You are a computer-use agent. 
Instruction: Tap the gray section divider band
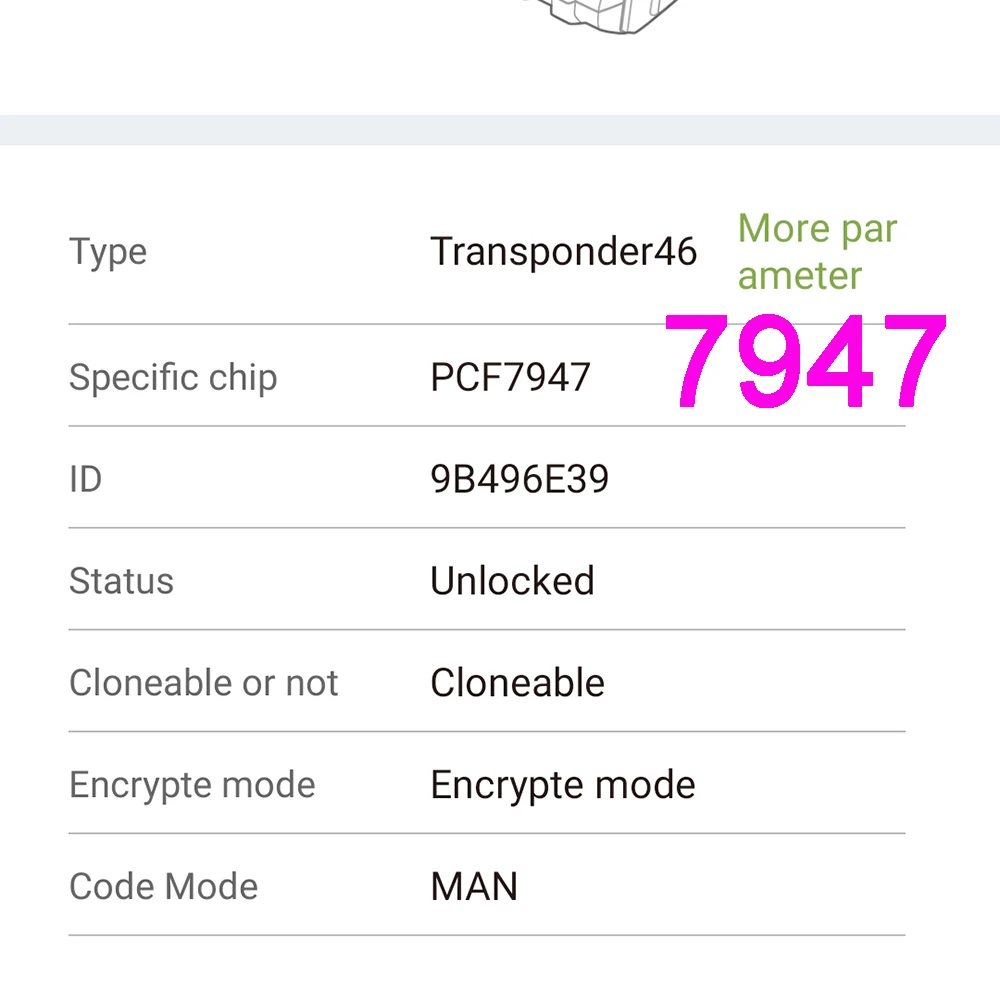pos(500,130)
